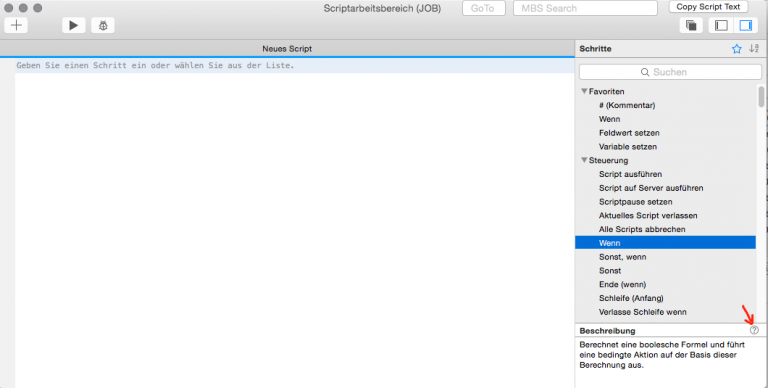The width and height of the screenshot is (768, 388).
Task: Select Verlasse Schleife wenn step
Action: tap(642, 312)
